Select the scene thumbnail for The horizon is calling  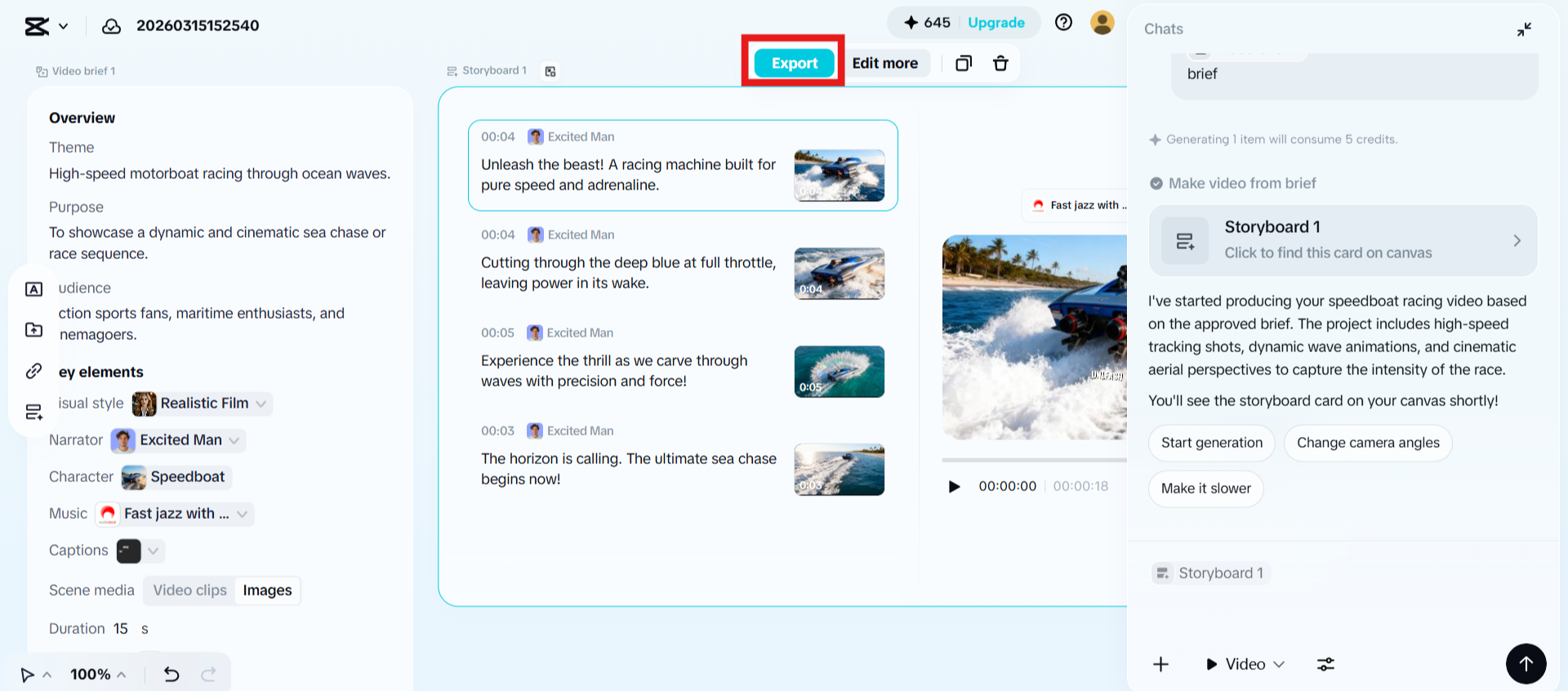(x=840, y=469)
